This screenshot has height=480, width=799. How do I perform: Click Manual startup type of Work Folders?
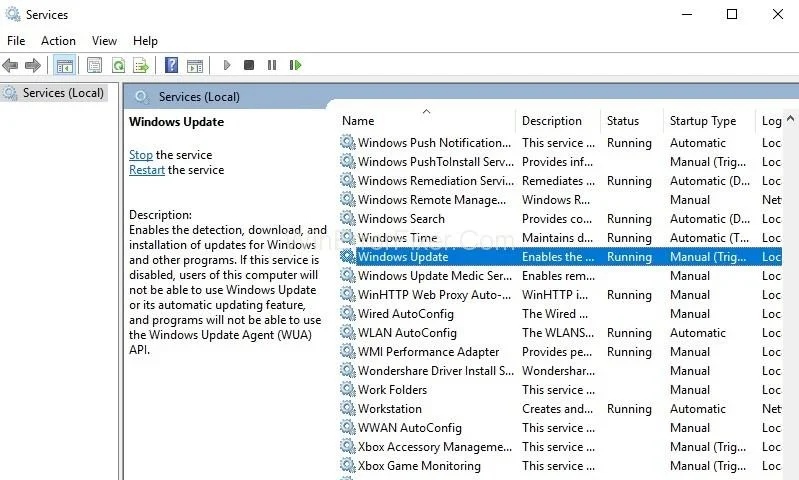click(x=690, y=390)
